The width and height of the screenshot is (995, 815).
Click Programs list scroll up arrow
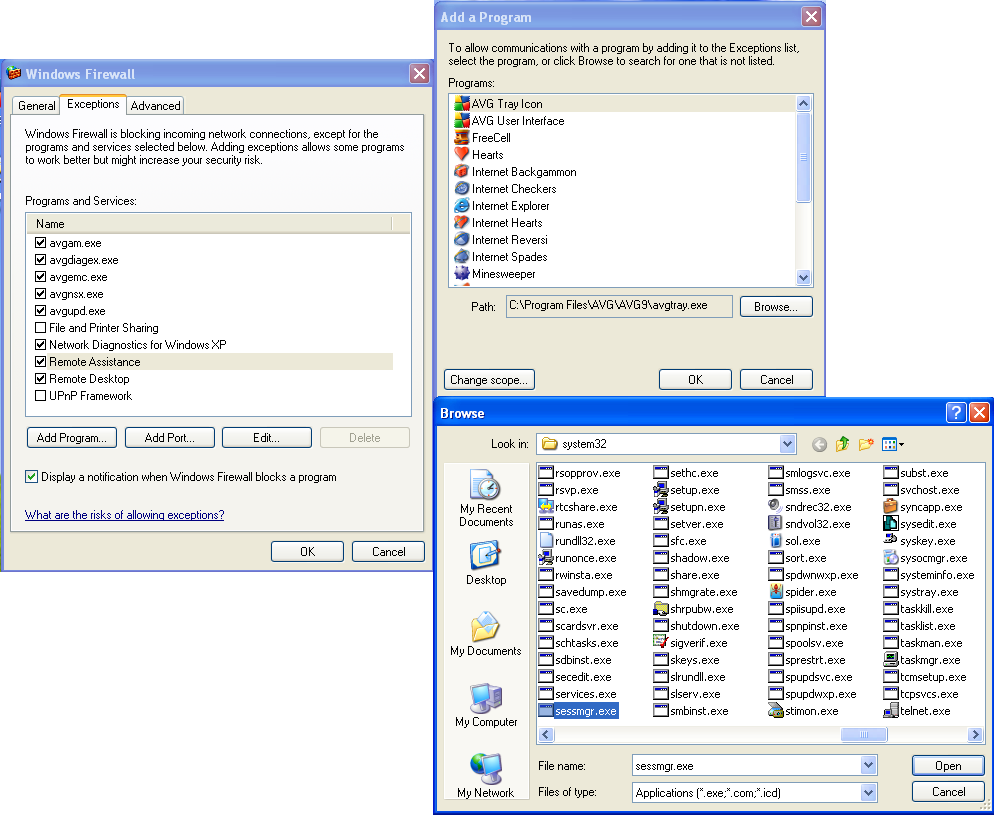click(x=803, y=103)
